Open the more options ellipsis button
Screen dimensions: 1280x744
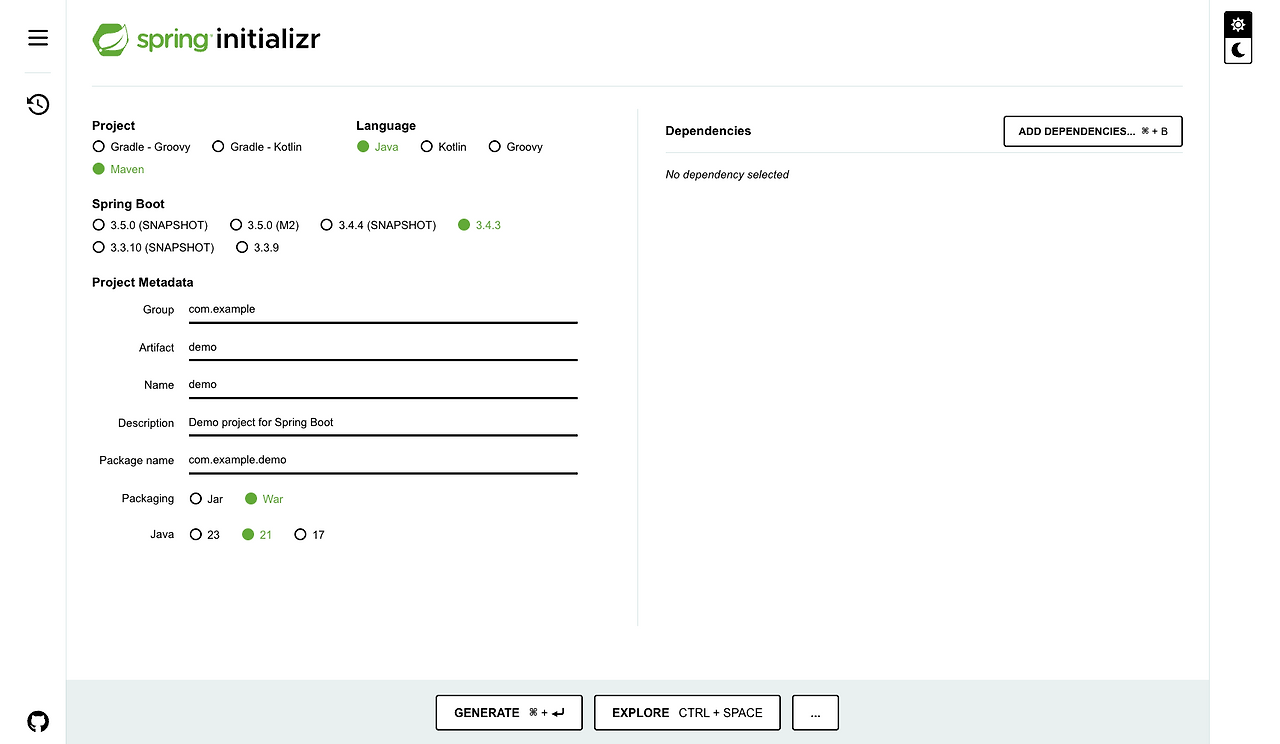click(x=815, y=713)
